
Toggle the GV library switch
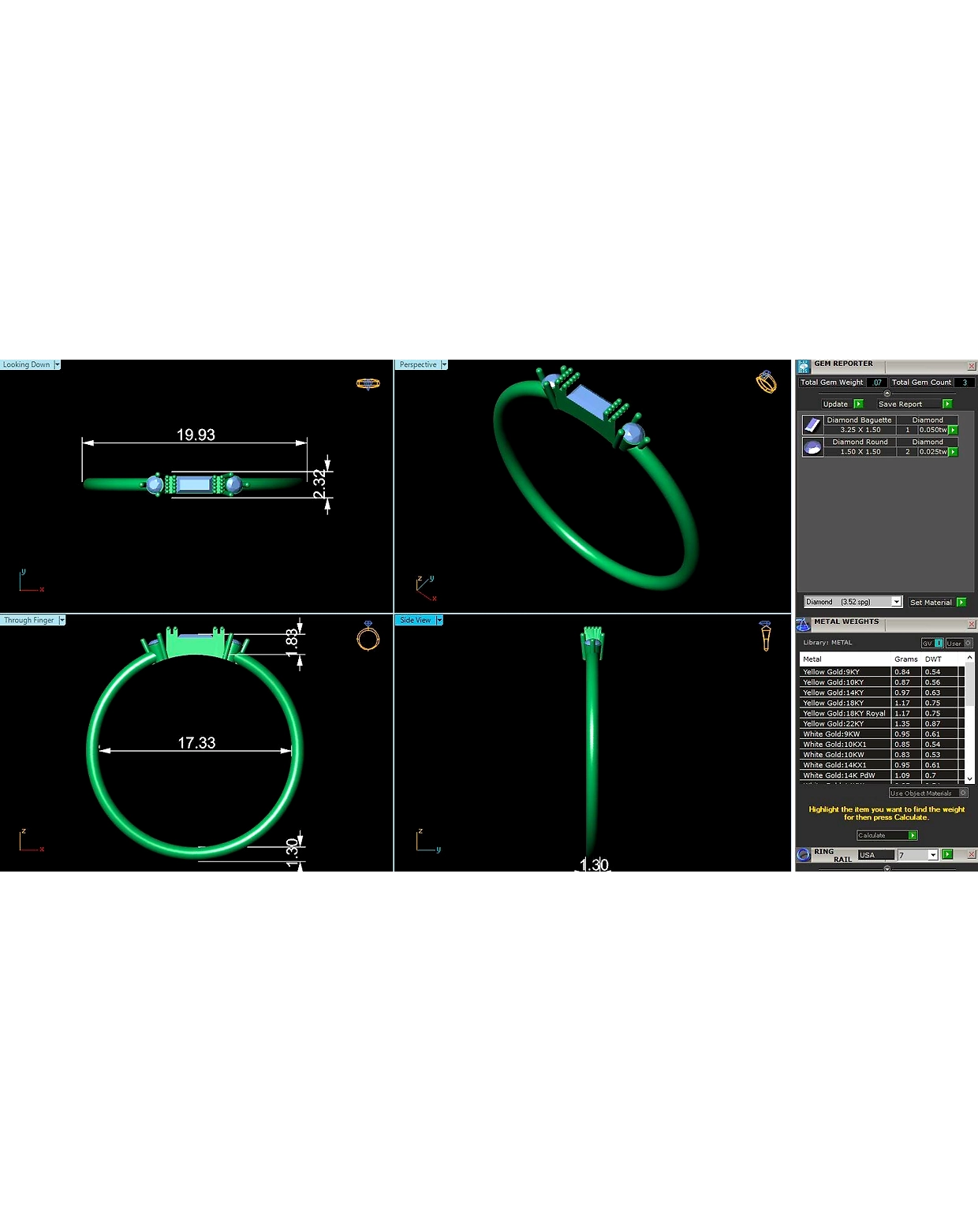coord(932,643)
